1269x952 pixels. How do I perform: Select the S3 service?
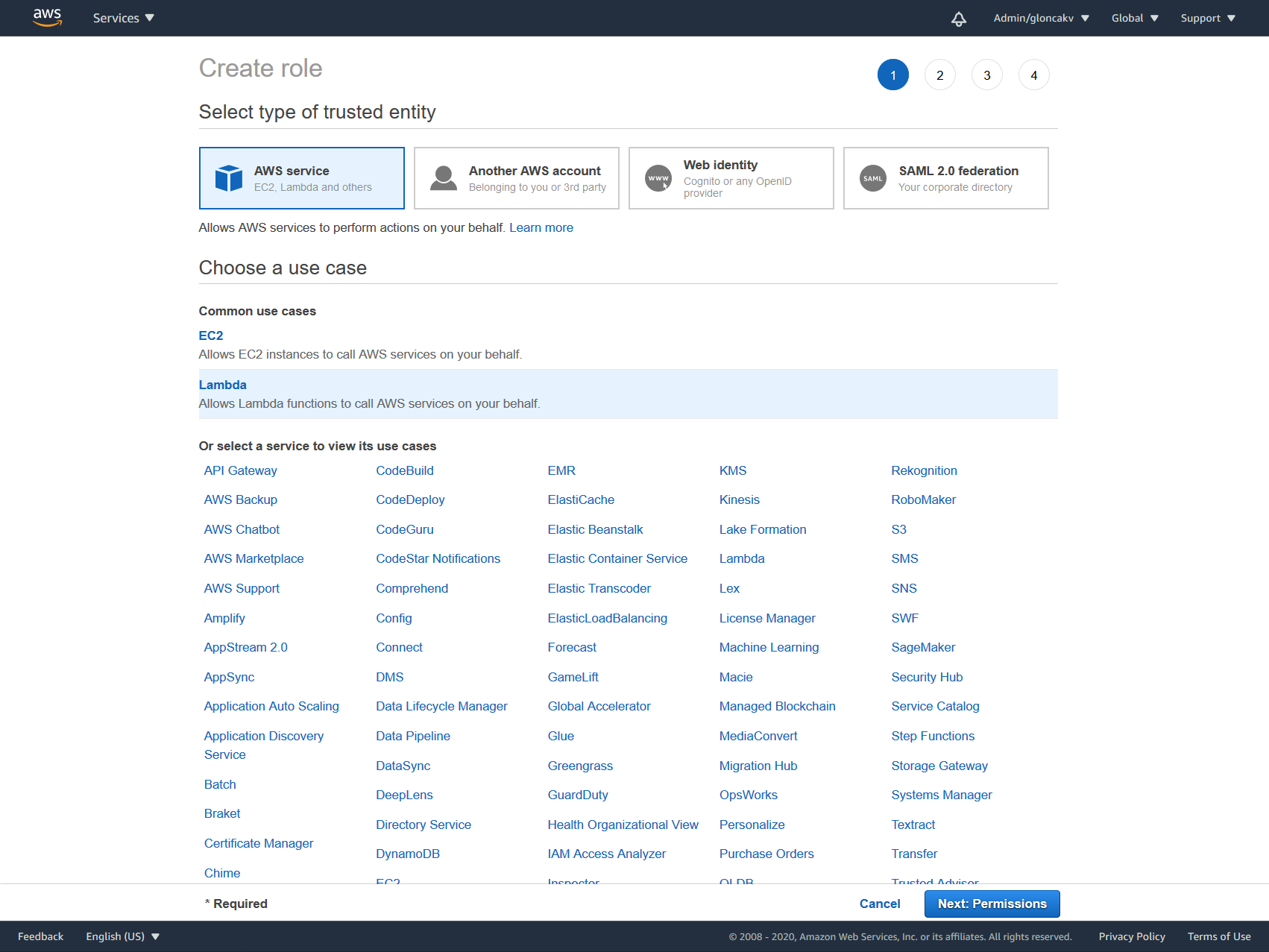899,529
